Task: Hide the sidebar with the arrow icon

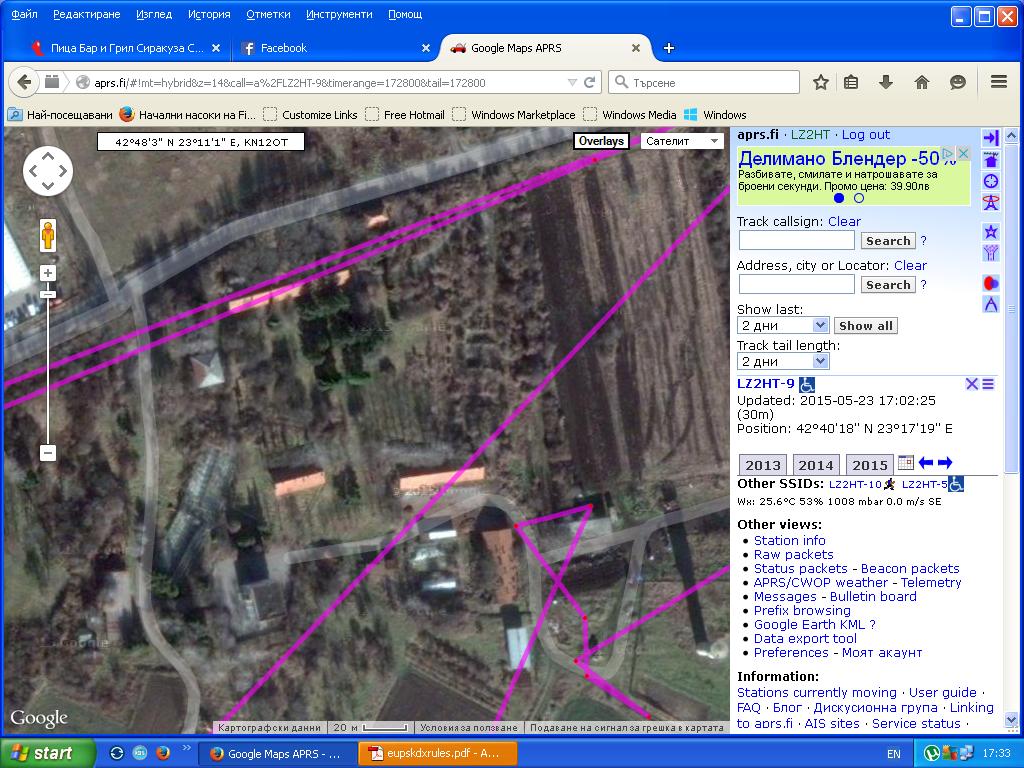Action: coord(990,138)
